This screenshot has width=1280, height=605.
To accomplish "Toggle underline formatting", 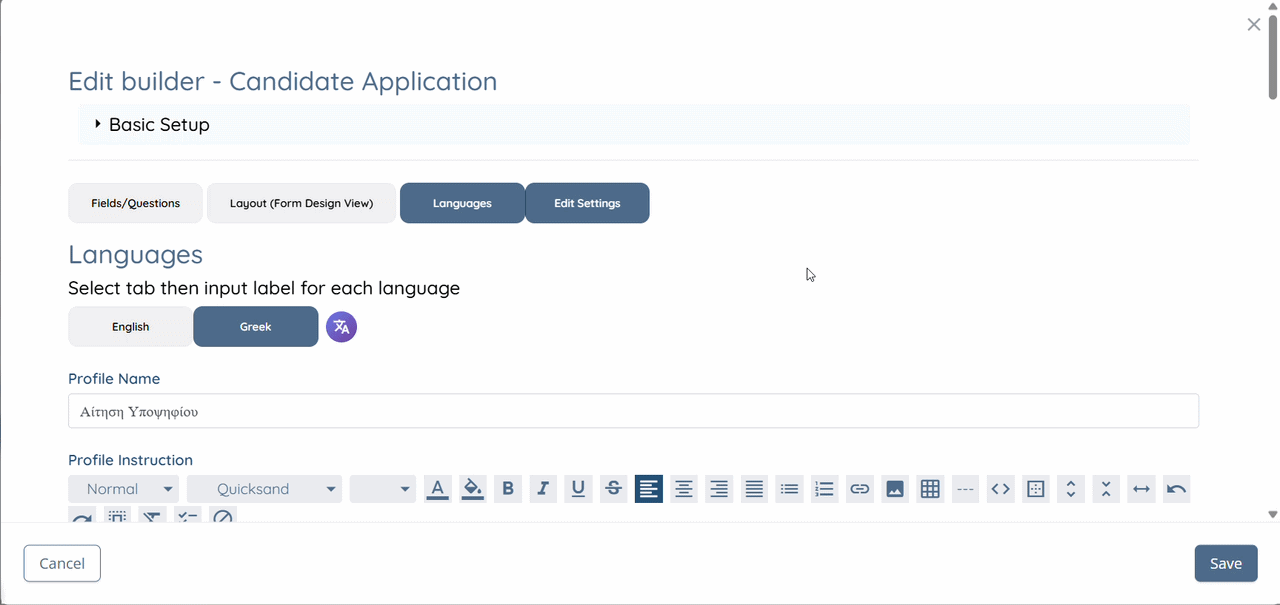I will [578, 489].
